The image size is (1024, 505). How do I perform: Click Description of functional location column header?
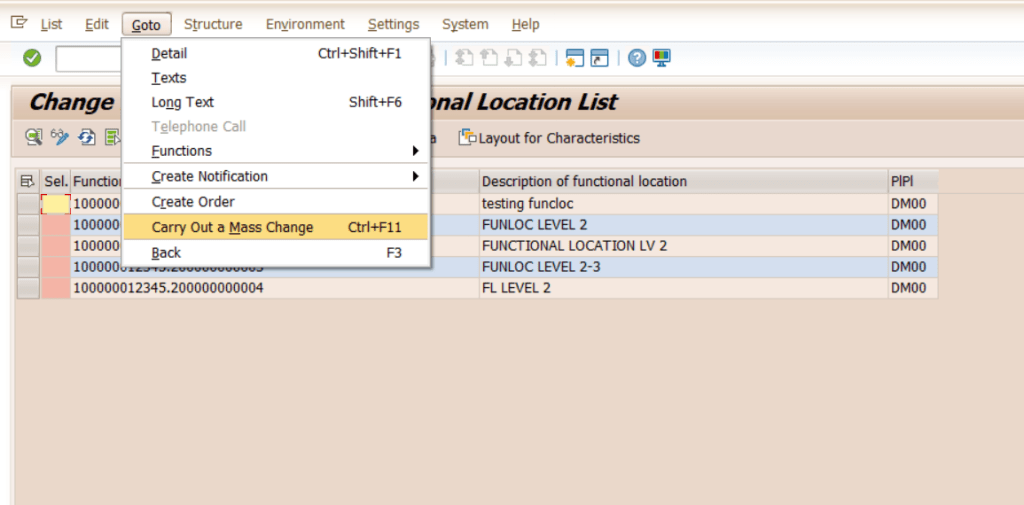point(584,181)
